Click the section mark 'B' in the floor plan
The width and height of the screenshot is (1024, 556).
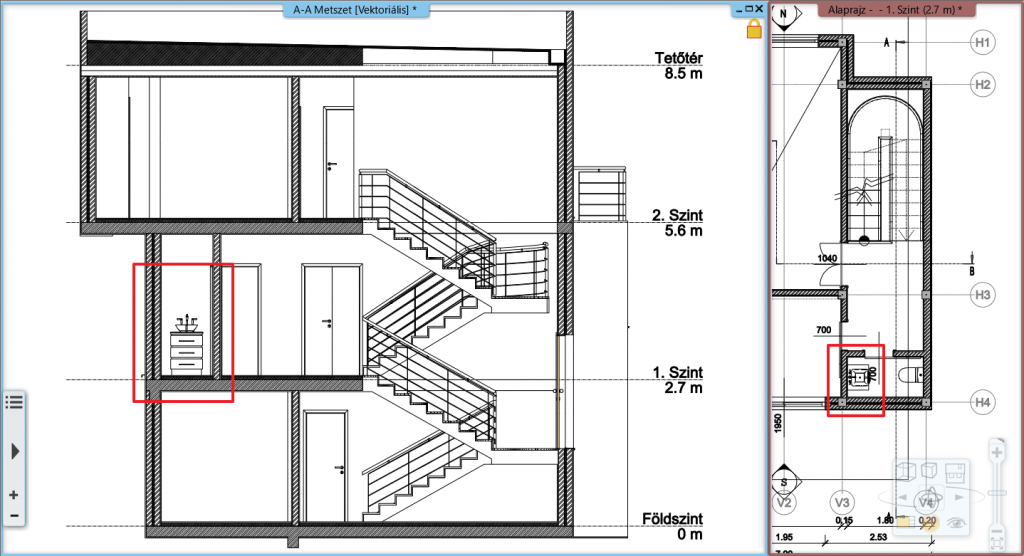tap(972, 270)
